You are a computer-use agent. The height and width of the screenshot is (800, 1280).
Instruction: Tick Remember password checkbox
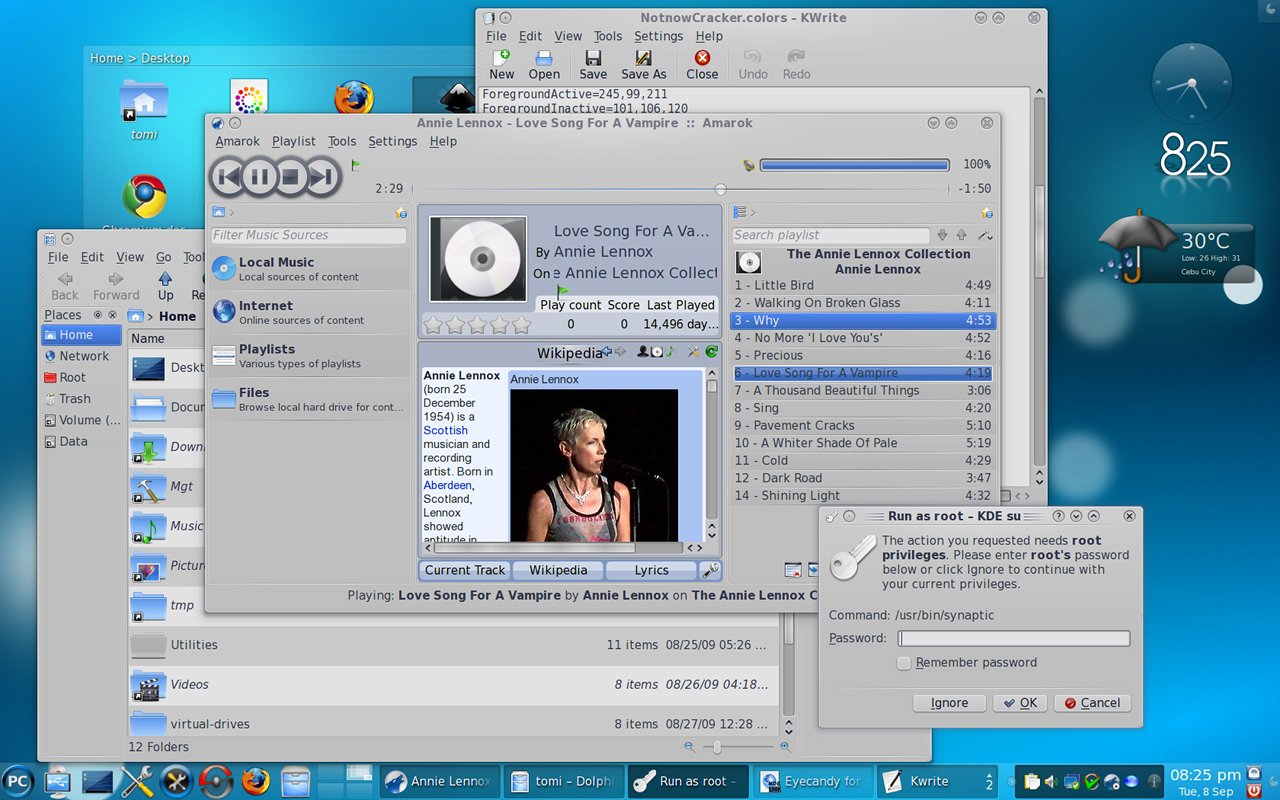click(x=904, y=663)
